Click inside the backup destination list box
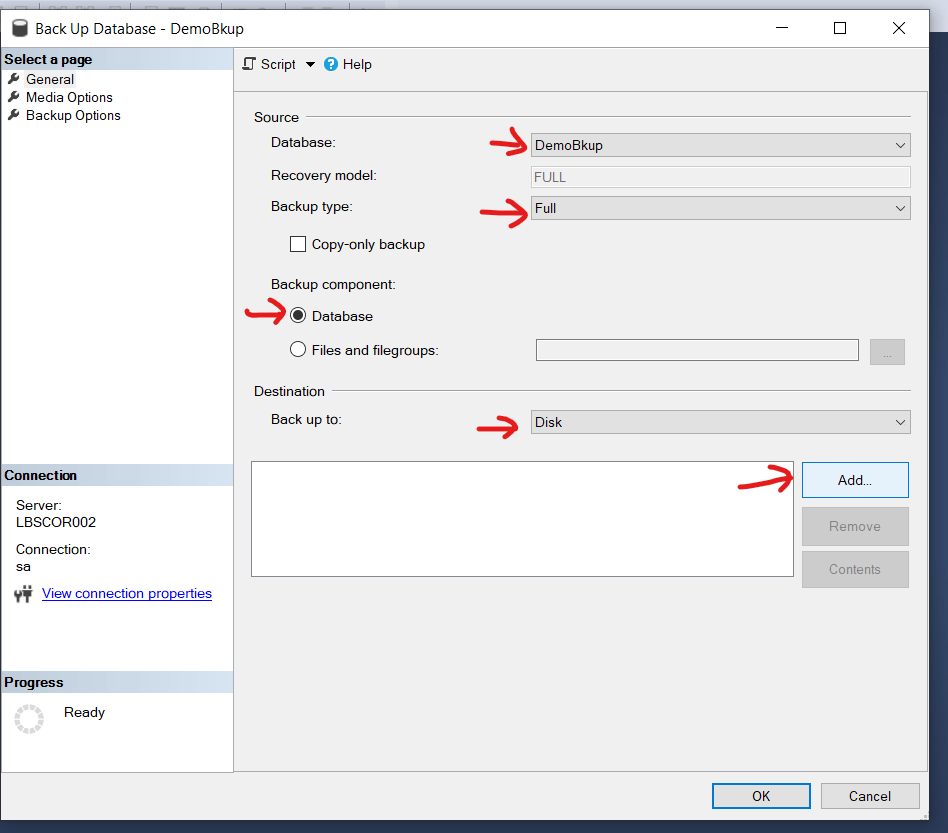 pyautogui.click(x=523, y=518)
